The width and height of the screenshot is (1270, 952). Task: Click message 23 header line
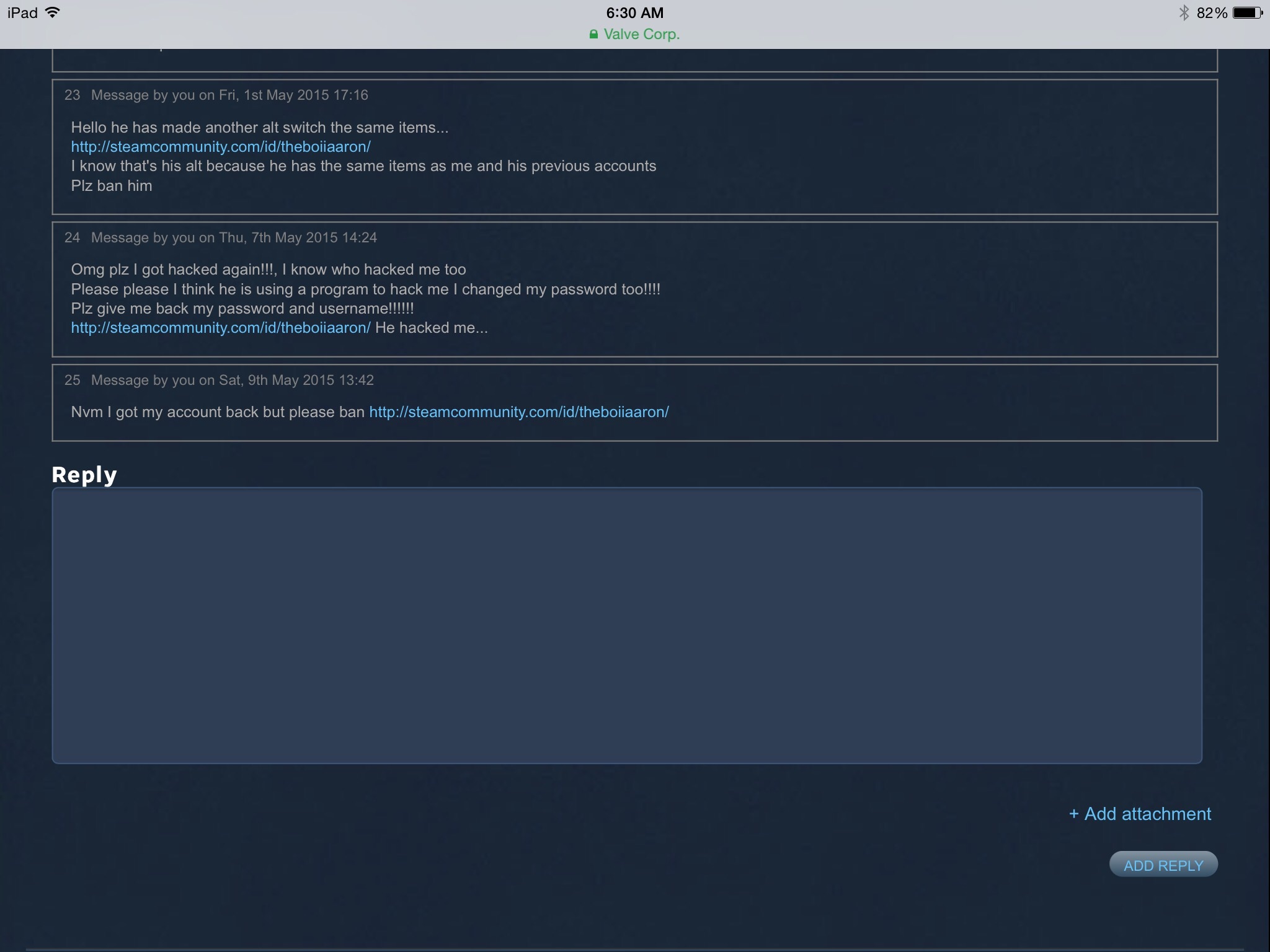tap(216, 95)
